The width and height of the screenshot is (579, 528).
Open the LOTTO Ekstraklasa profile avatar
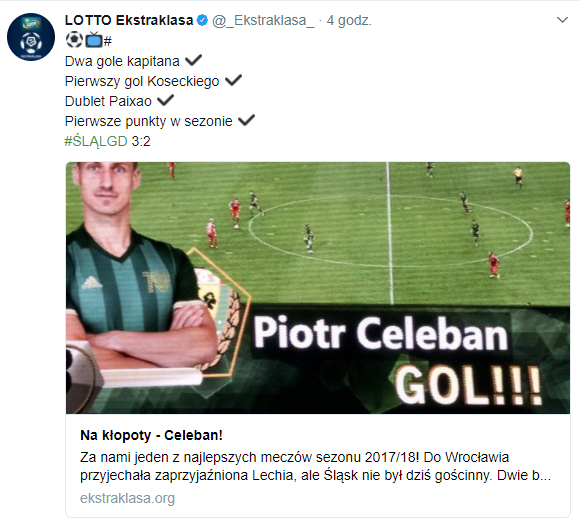click(x=31, y=37)
